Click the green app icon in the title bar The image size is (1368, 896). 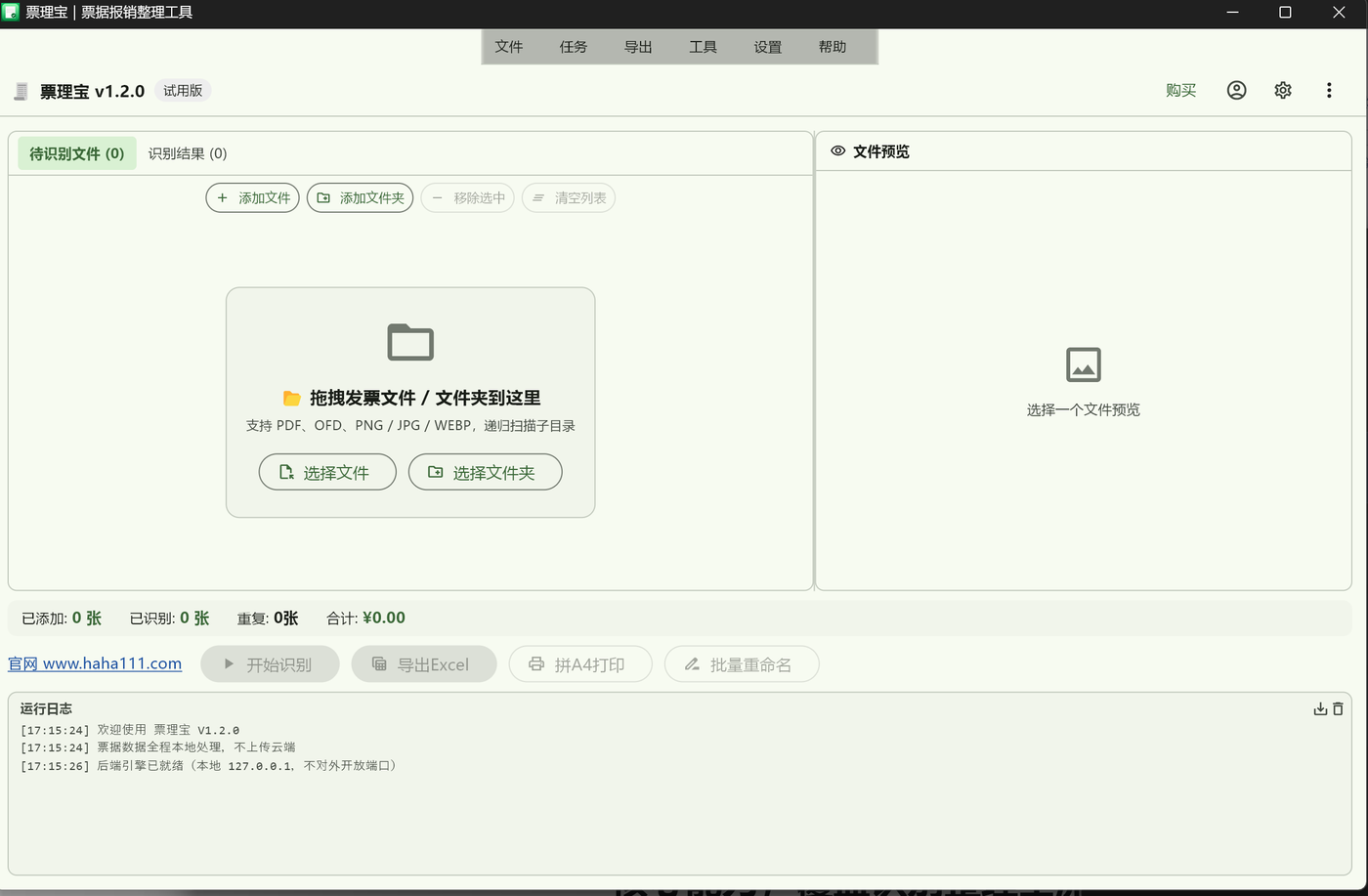pos(12,13)
